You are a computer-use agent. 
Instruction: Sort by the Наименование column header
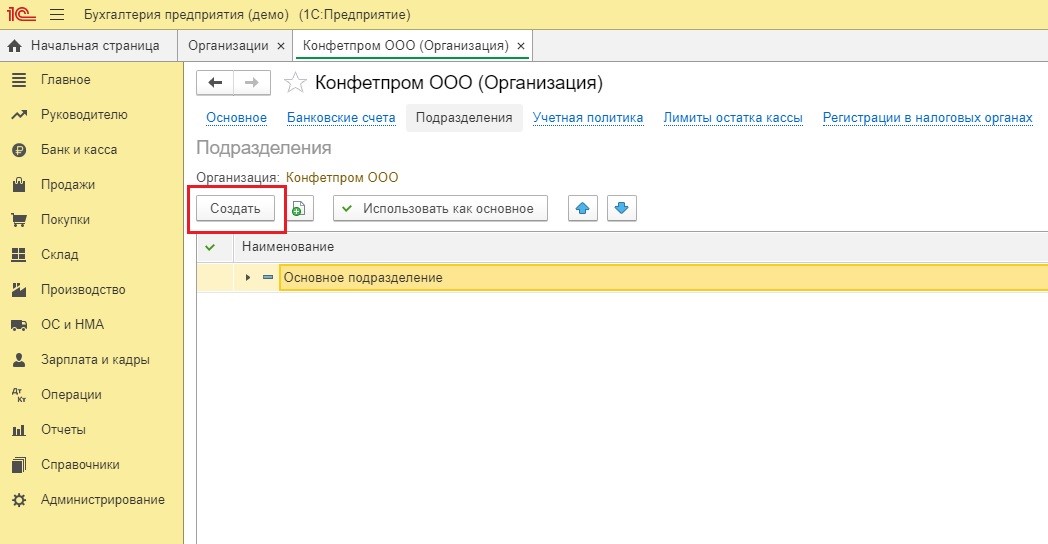(x=288, y=247)
